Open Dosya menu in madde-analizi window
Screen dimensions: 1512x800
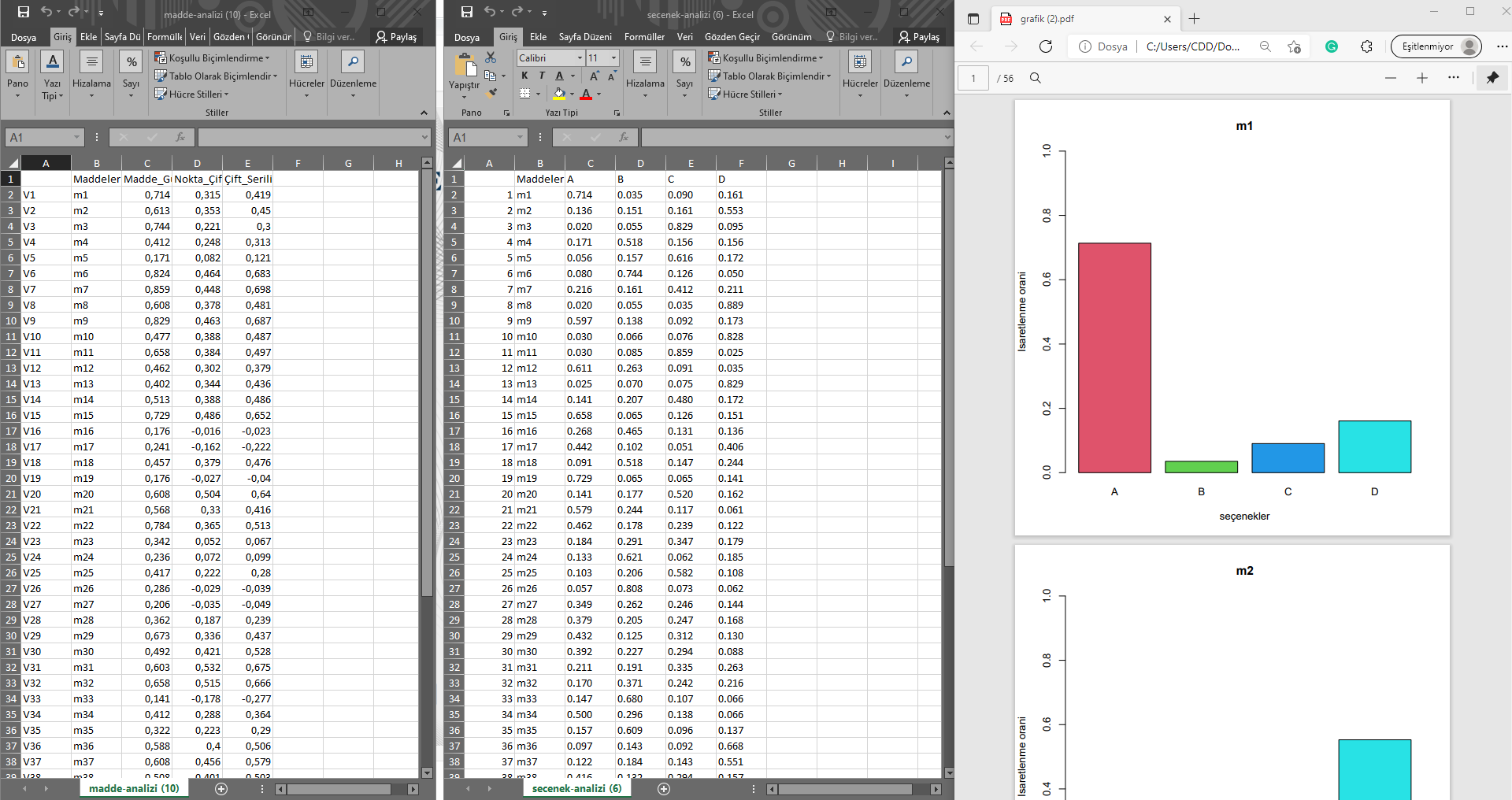(x=24, y=37)
